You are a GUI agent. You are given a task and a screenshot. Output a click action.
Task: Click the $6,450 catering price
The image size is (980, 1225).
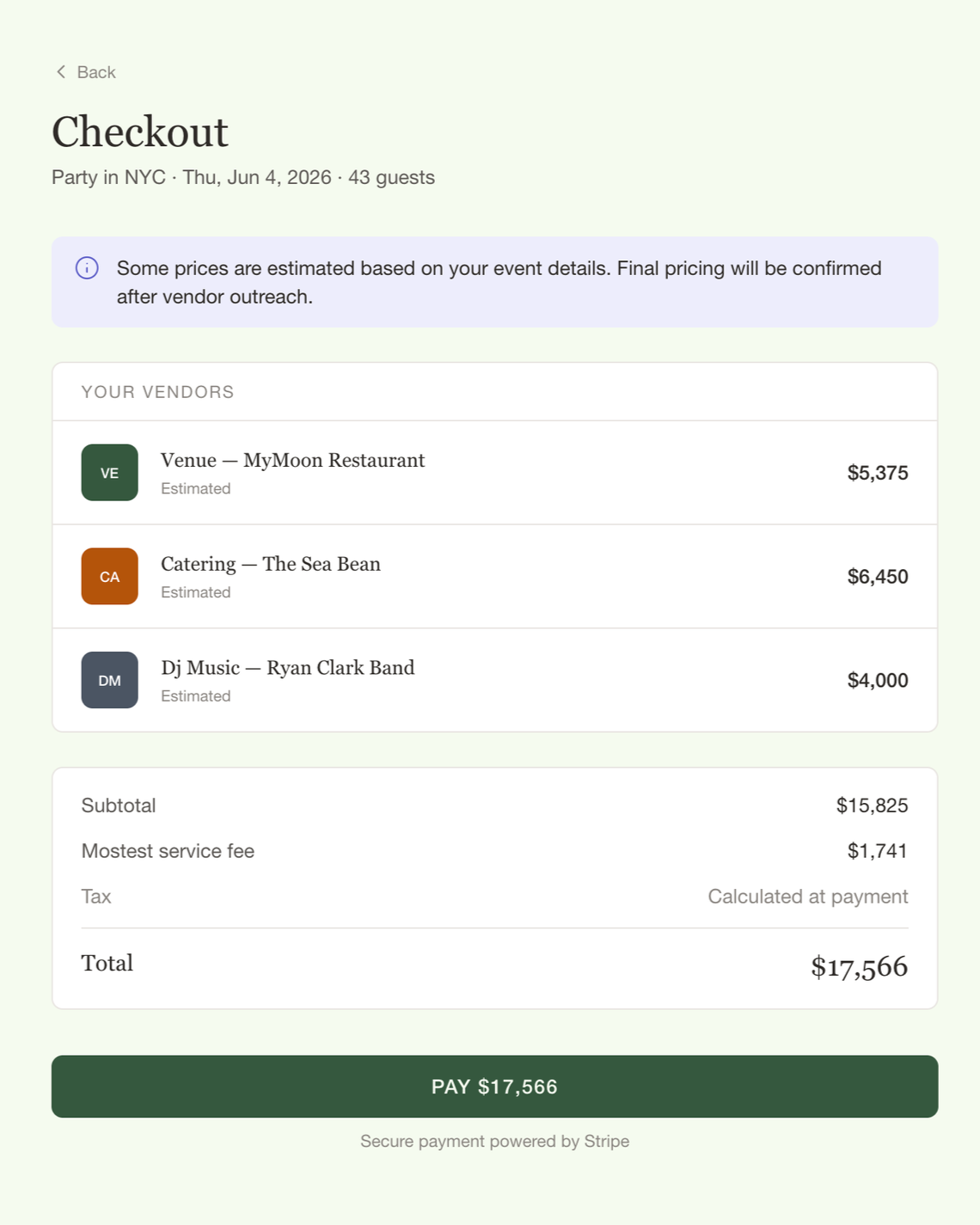[877, 577]
